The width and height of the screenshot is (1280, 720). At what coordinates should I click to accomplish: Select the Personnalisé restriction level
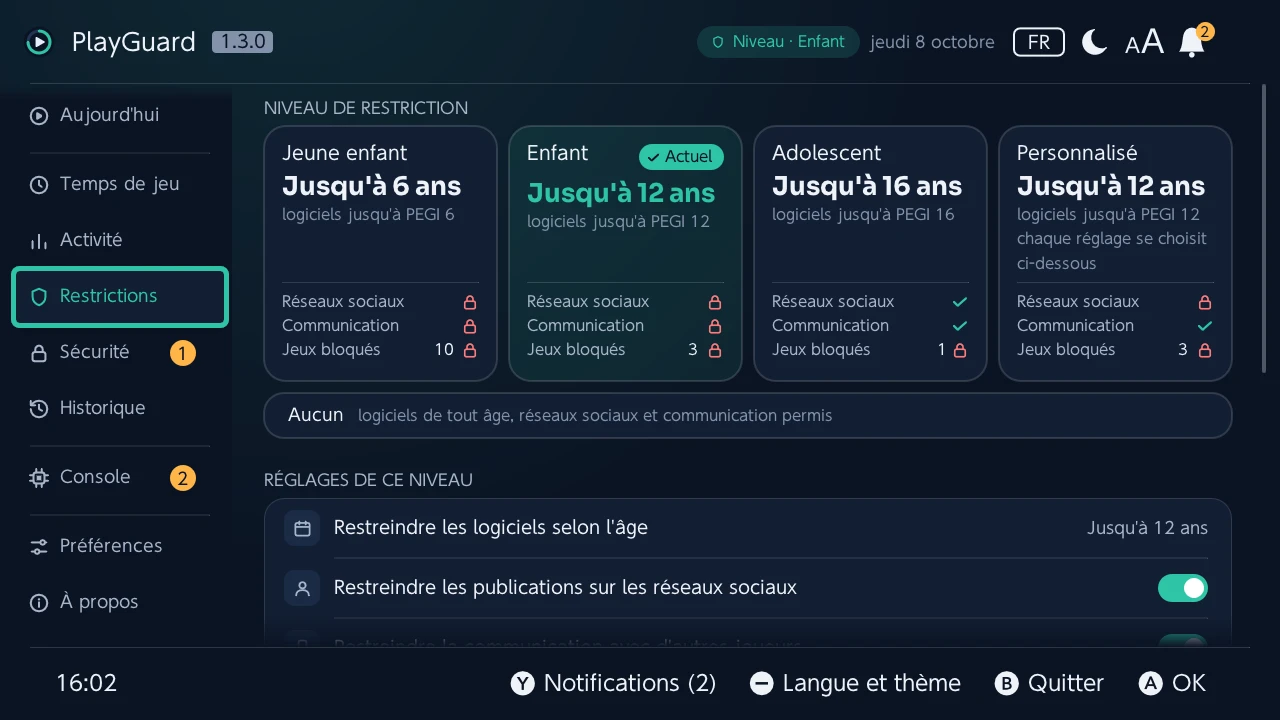pyautogui.click(x=1115, y=253)
